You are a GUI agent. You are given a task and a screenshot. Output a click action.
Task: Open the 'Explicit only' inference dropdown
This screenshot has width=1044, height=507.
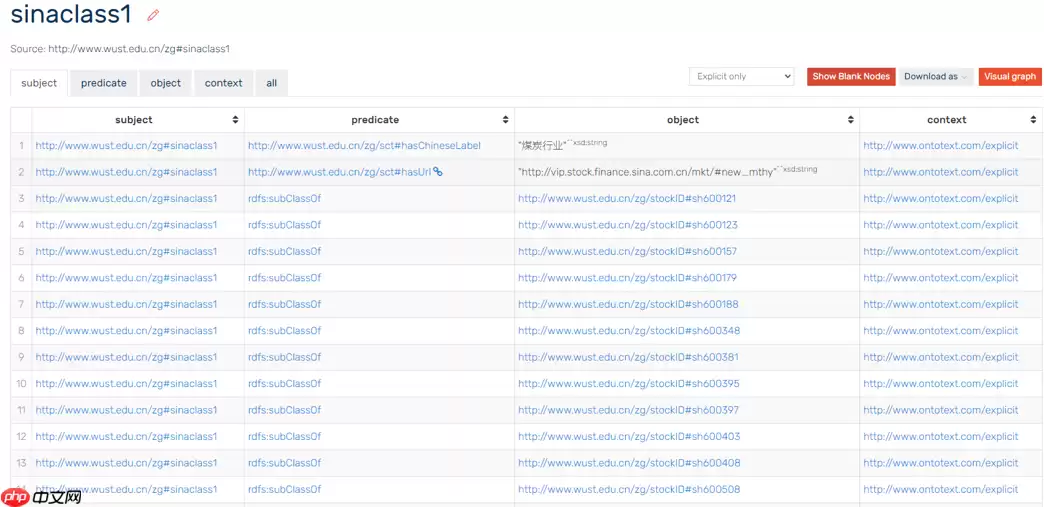(741, 76)
